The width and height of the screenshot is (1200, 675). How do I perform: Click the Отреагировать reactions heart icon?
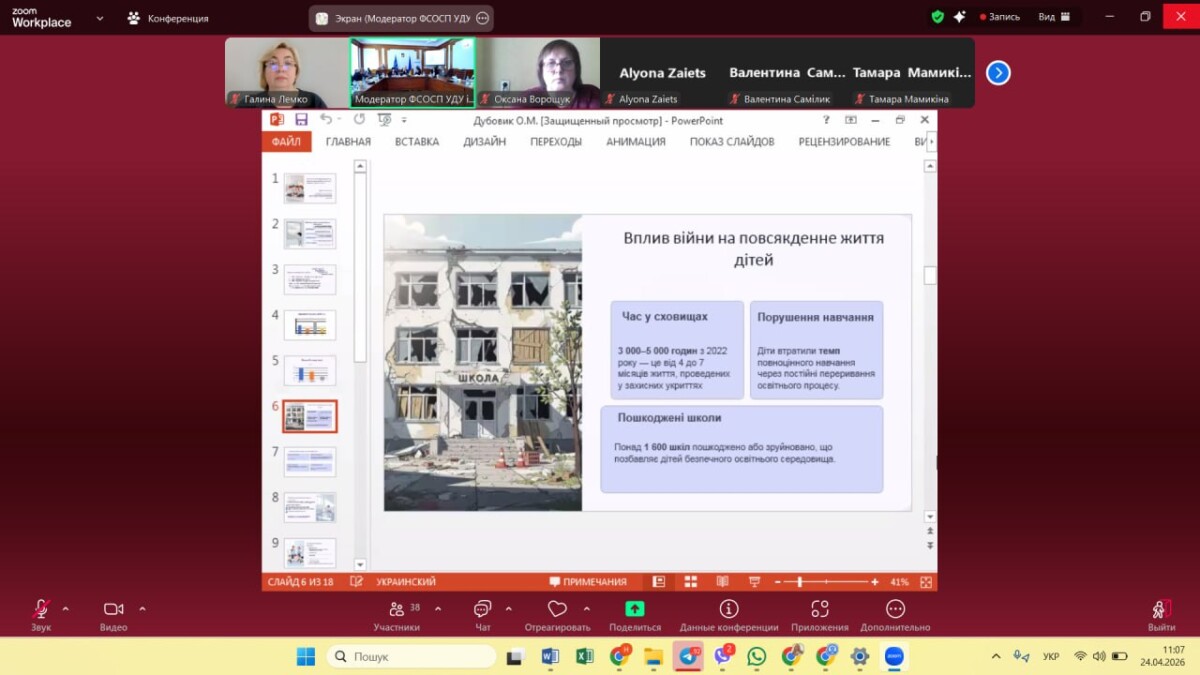[557, 609]
